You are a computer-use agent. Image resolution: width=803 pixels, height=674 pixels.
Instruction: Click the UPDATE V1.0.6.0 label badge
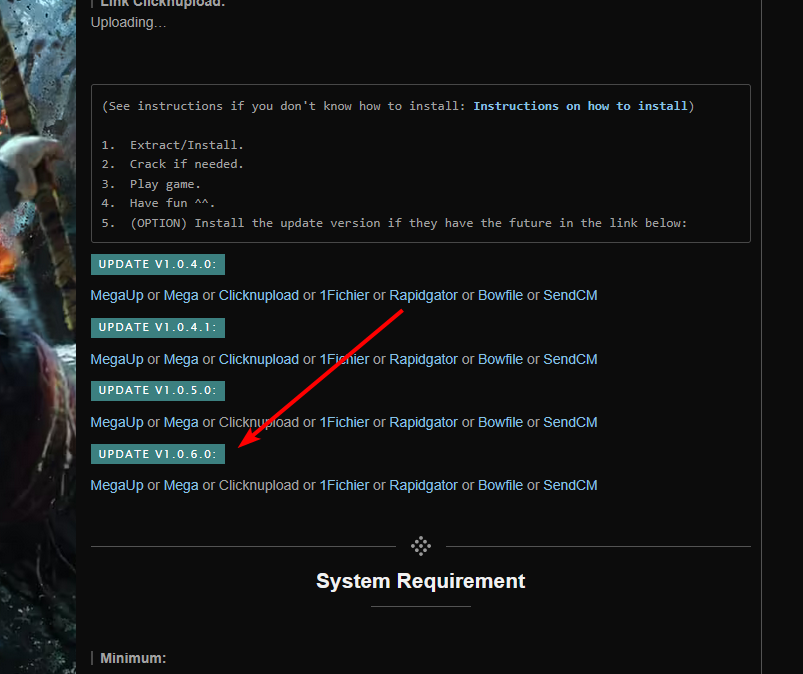click(x=158, y=454)
